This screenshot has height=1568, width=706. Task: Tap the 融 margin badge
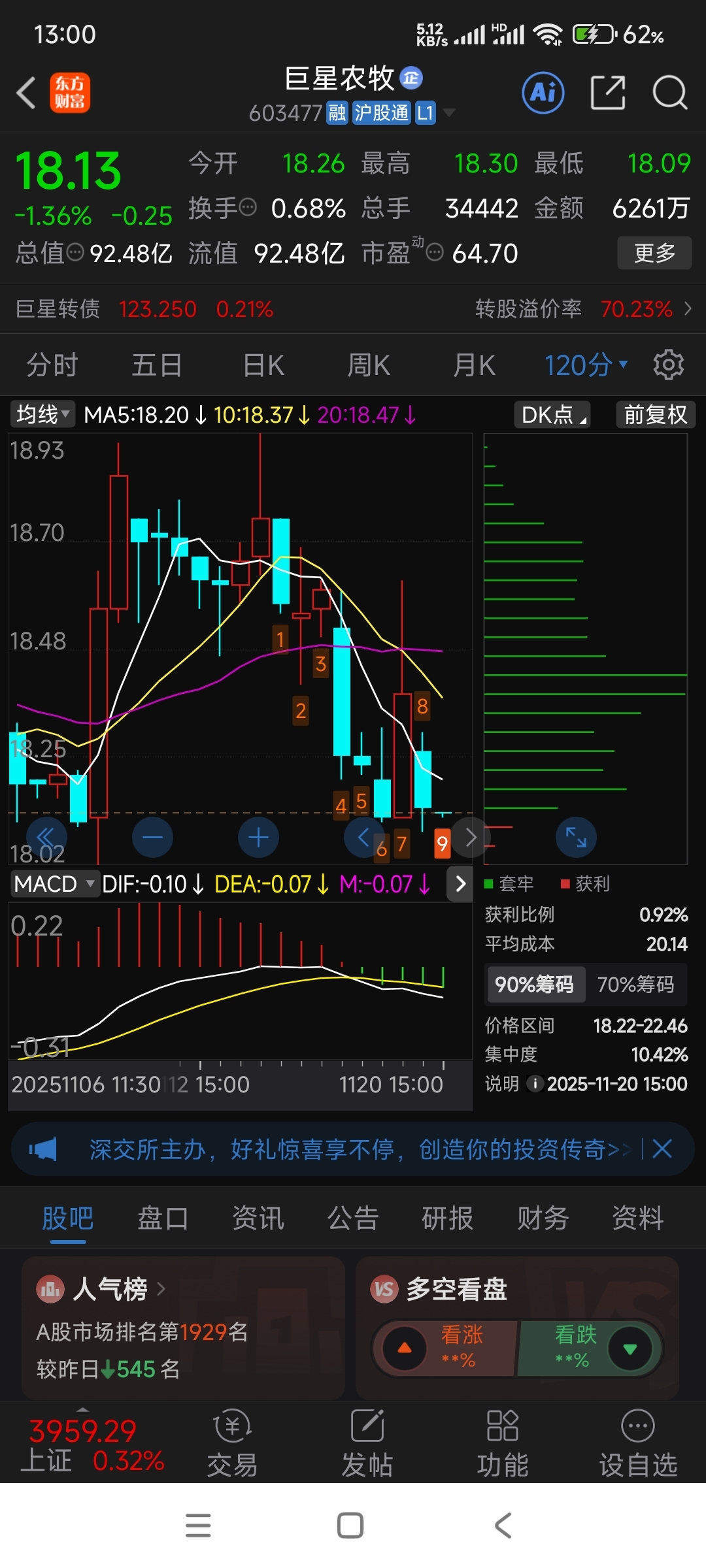click(x=337, y=113)
